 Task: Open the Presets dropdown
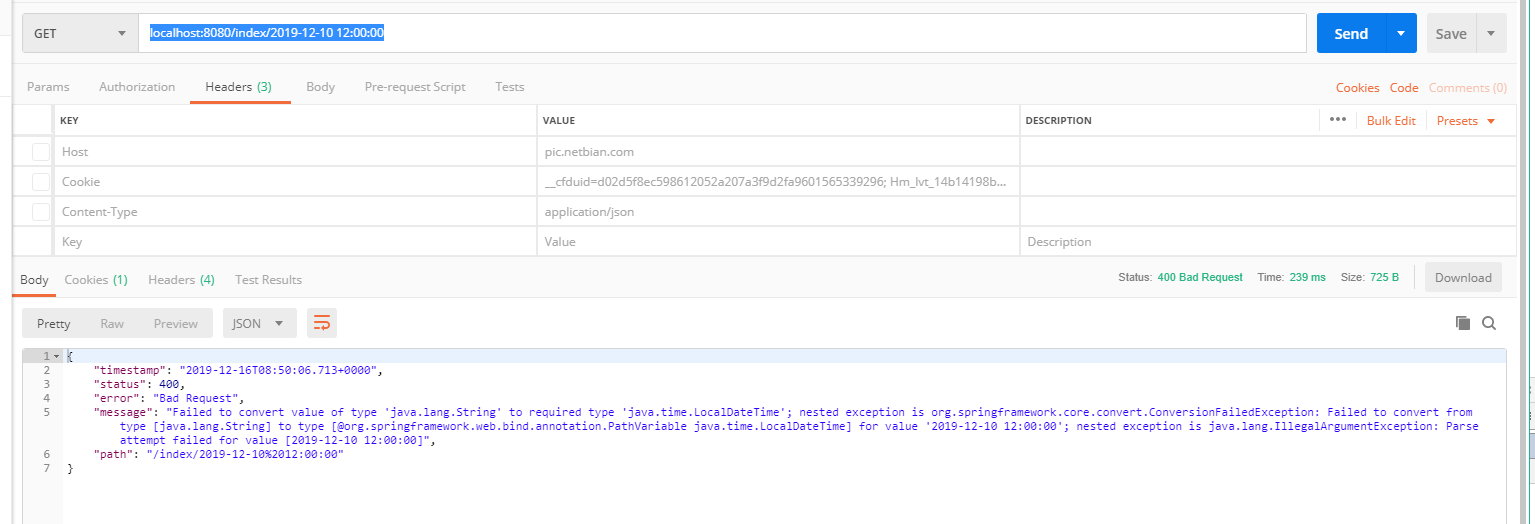coord(1466,121)
